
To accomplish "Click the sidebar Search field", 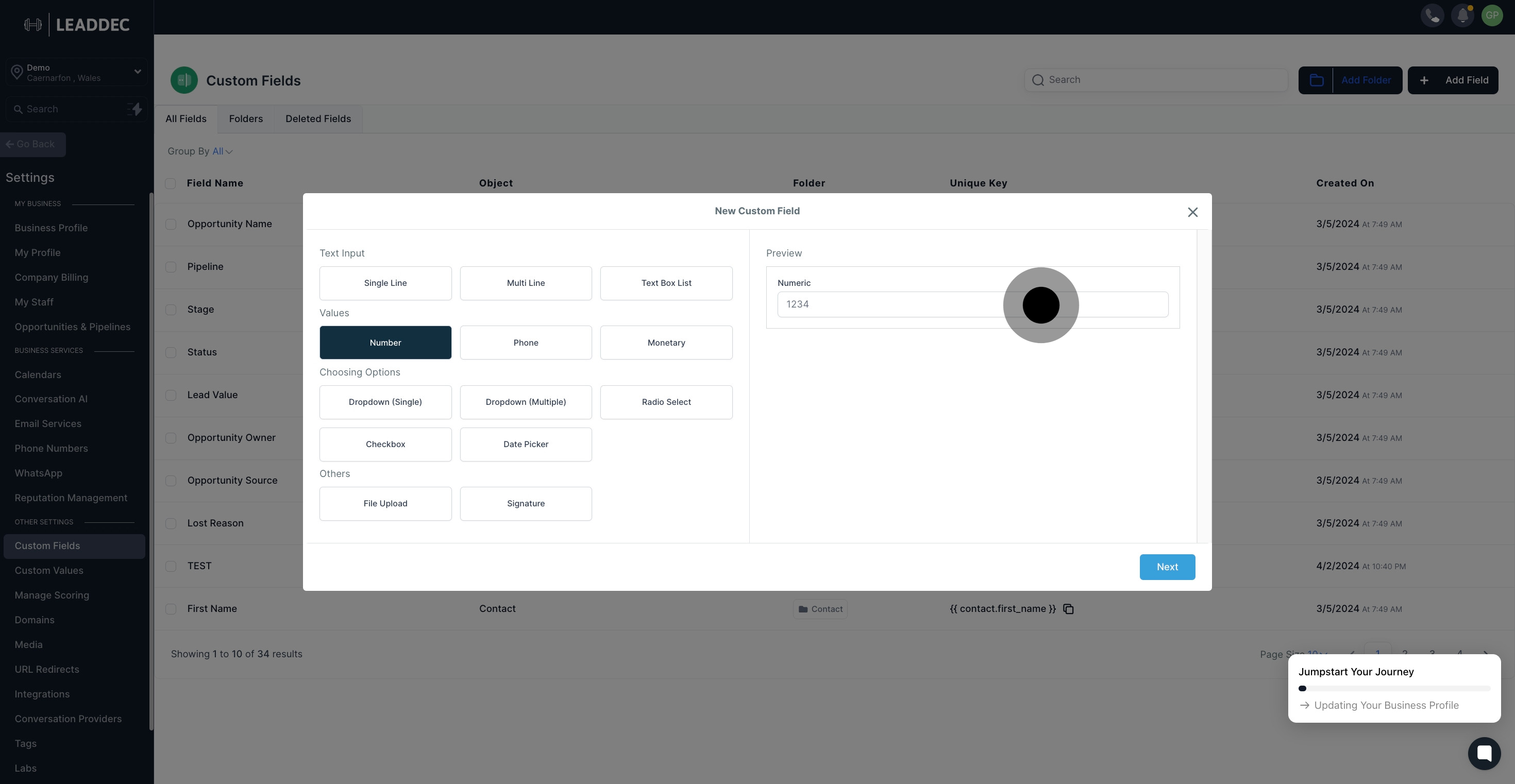I will 76,109.
